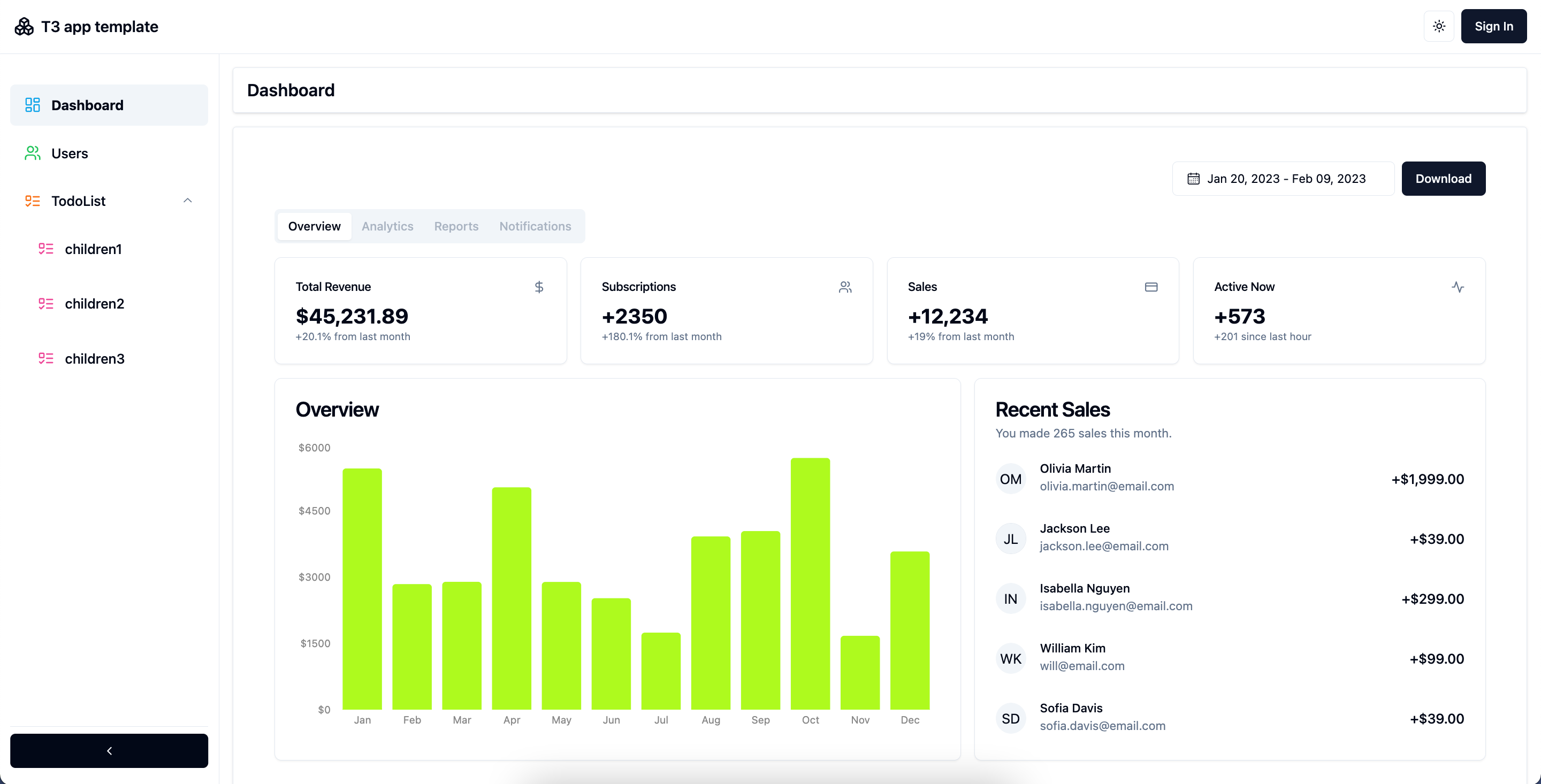Click the credit card icon on Sales card
Viewport: 1541px width, 784px height.
tap(1151, 287)
